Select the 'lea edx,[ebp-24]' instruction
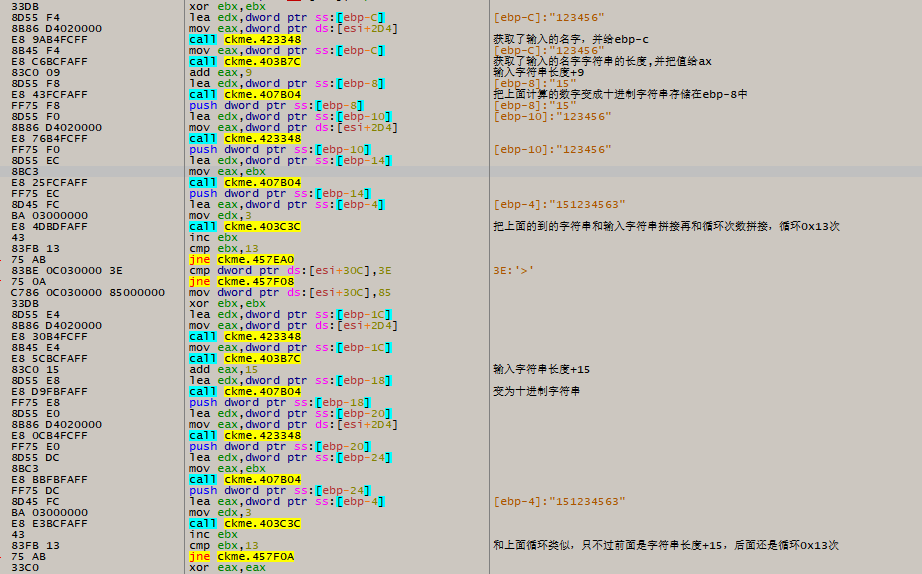 coord(290,458)
